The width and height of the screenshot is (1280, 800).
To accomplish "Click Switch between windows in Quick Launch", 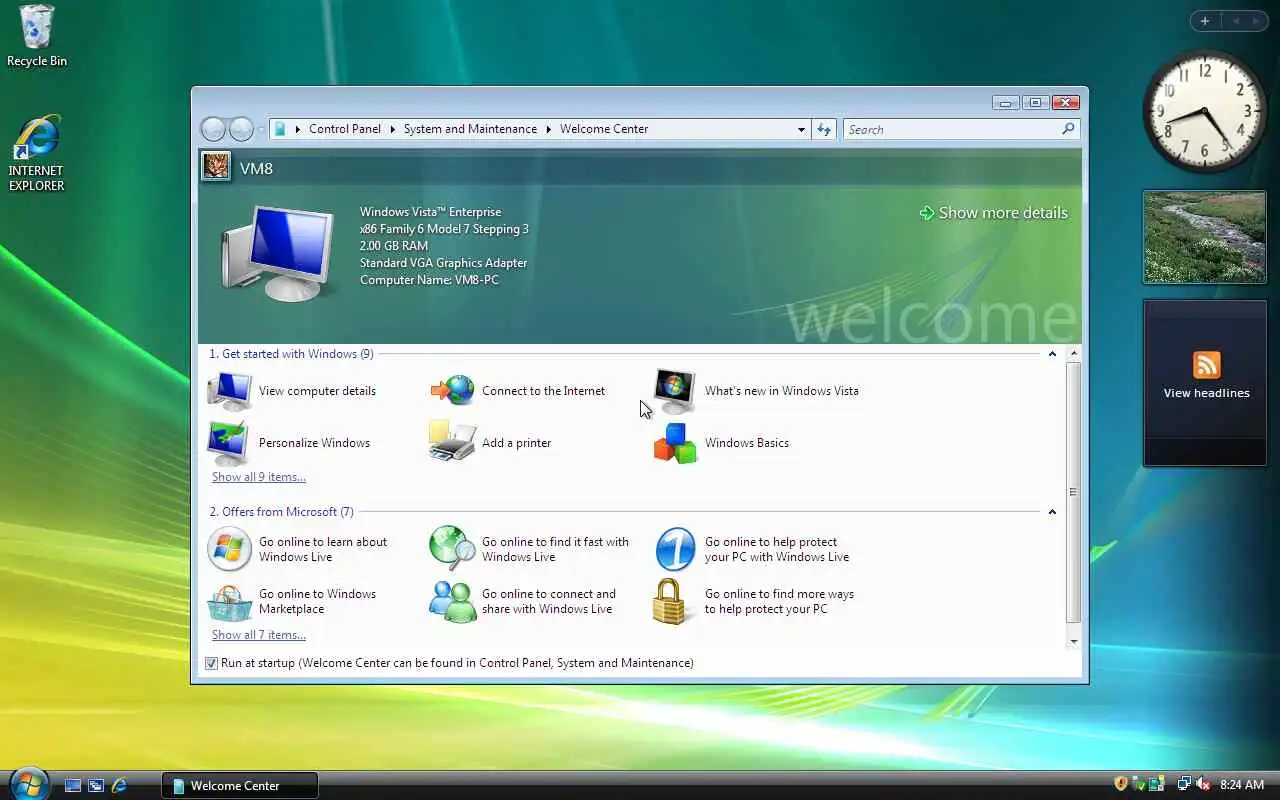I will (x=96, y=785).
